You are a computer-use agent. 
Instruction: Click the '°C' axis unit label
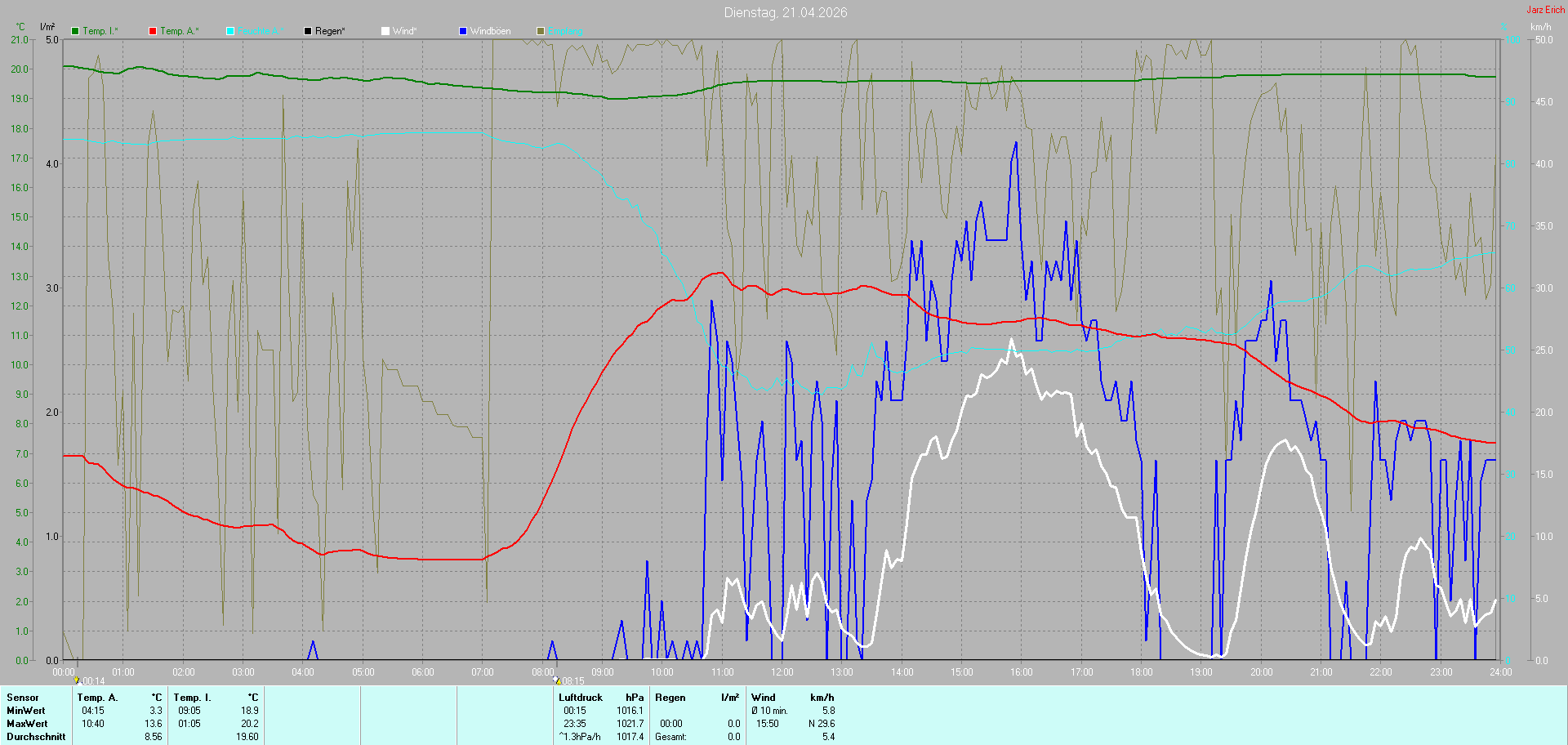click(20, 27)
